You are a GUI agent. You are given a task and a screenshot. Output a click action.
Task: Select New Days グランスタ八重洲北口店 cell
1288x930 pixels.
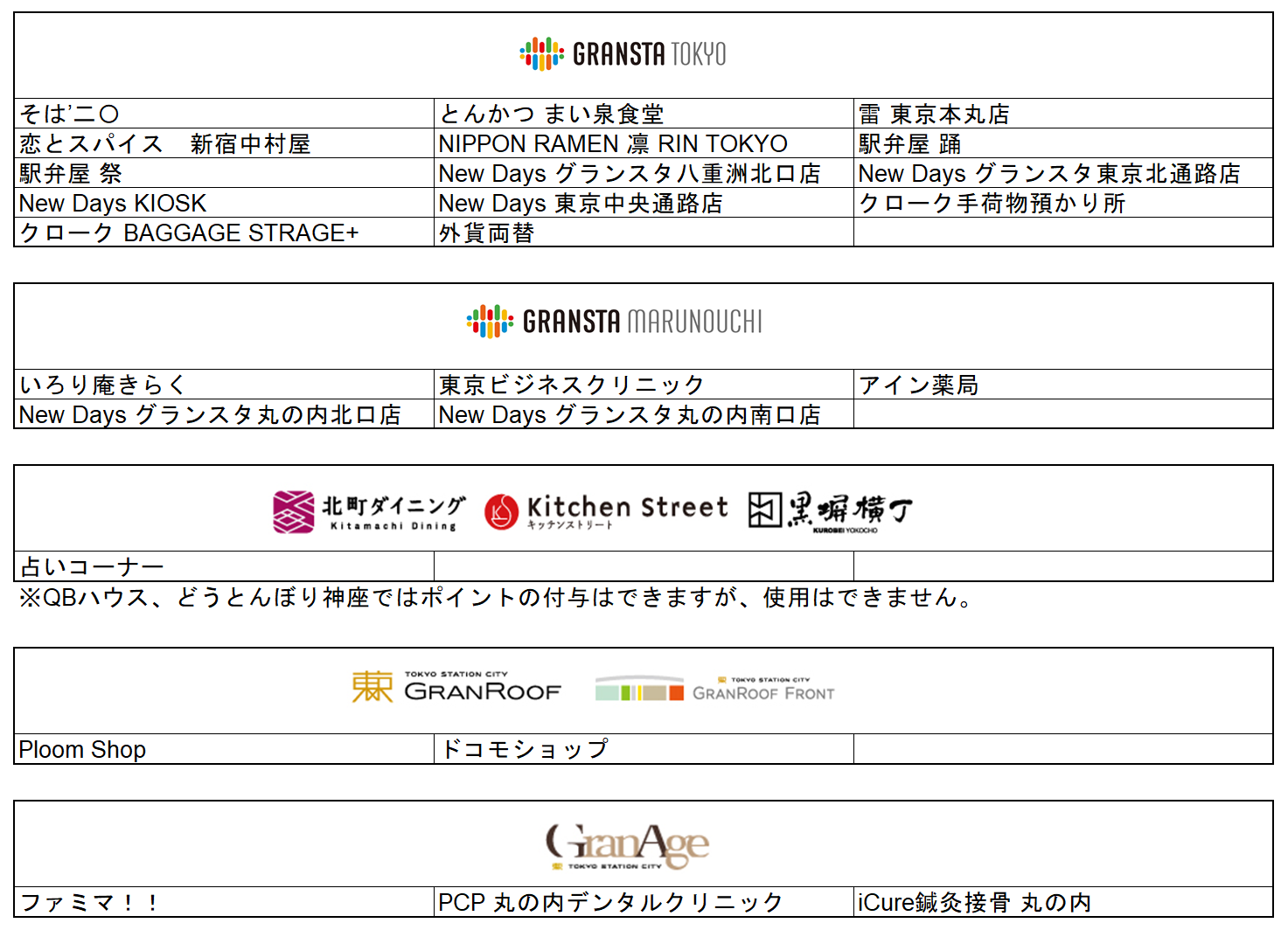644,173
